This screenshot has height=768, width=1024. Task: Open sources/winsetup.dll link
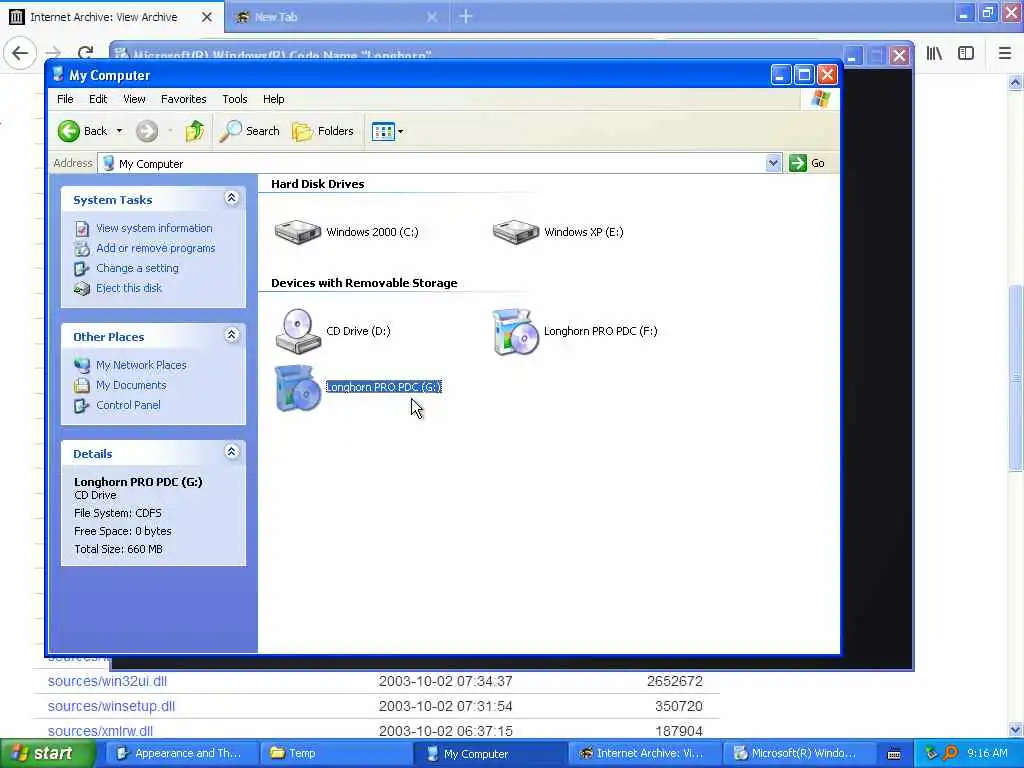coord(111,706)
